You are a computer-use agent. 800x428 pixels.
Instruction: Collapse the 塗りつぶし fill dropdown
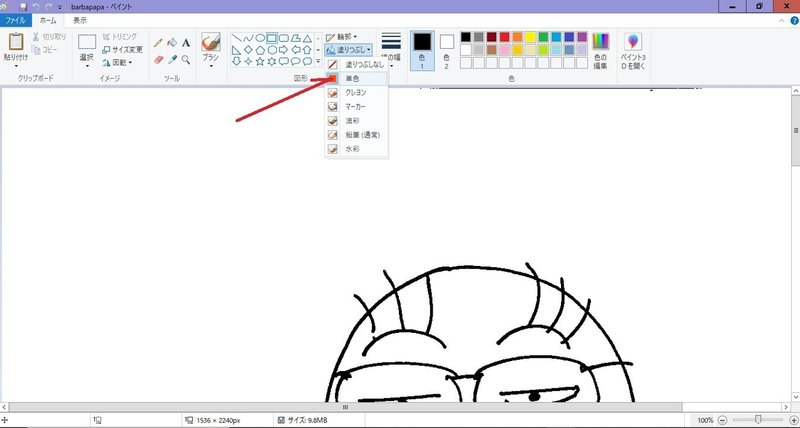[x=349, y=50]
